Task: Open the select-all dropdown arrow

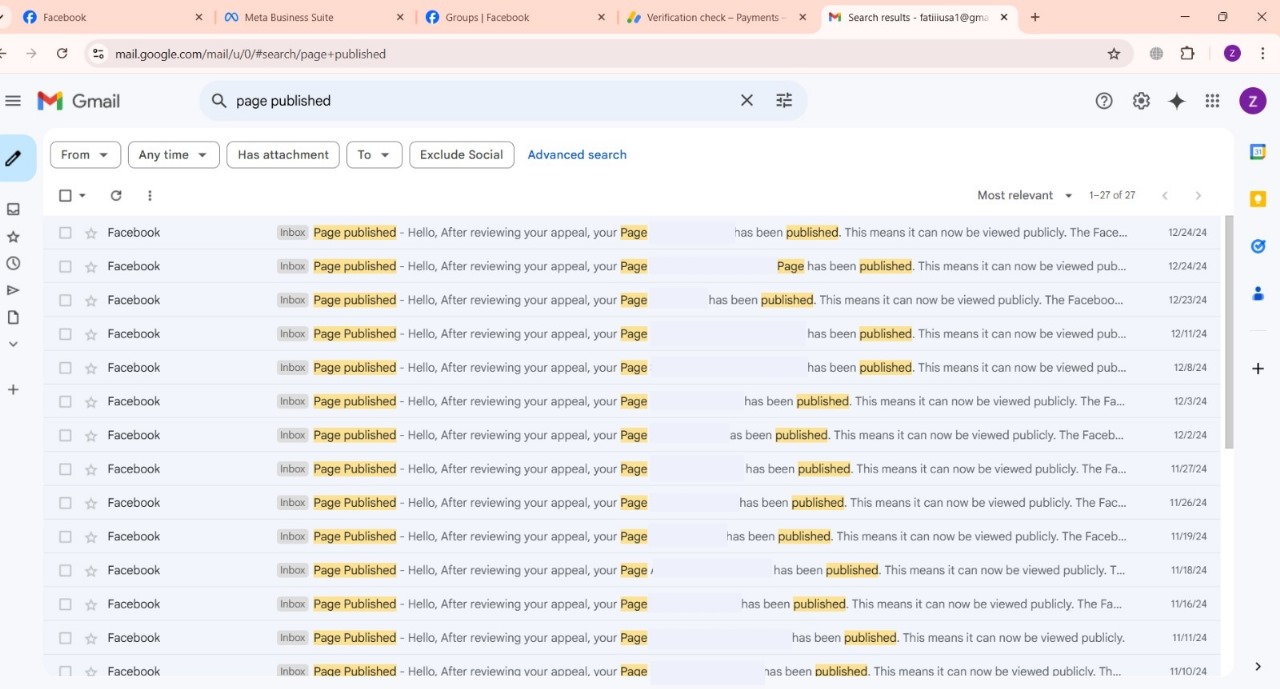Action: pos(83,196)
